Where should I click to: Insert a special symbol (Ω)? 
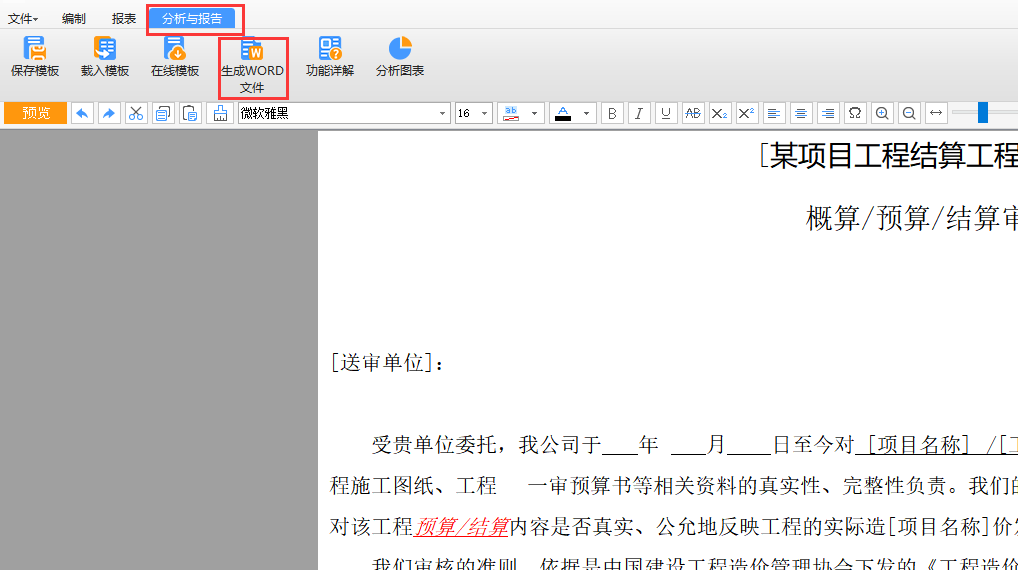pyautogui.click(x=854, y=113)
